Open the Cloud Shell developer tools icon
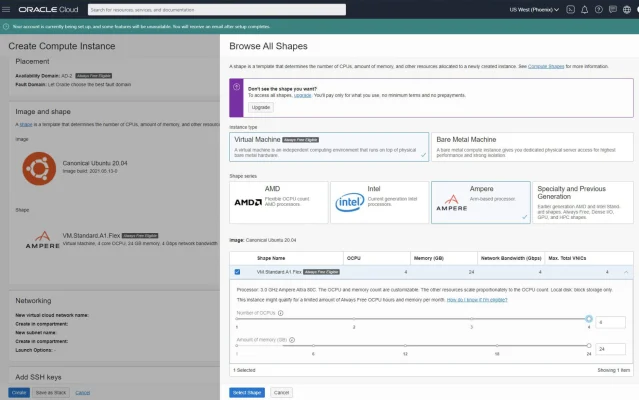The height and width of the screenshot is (400, 639). [571, 9]
